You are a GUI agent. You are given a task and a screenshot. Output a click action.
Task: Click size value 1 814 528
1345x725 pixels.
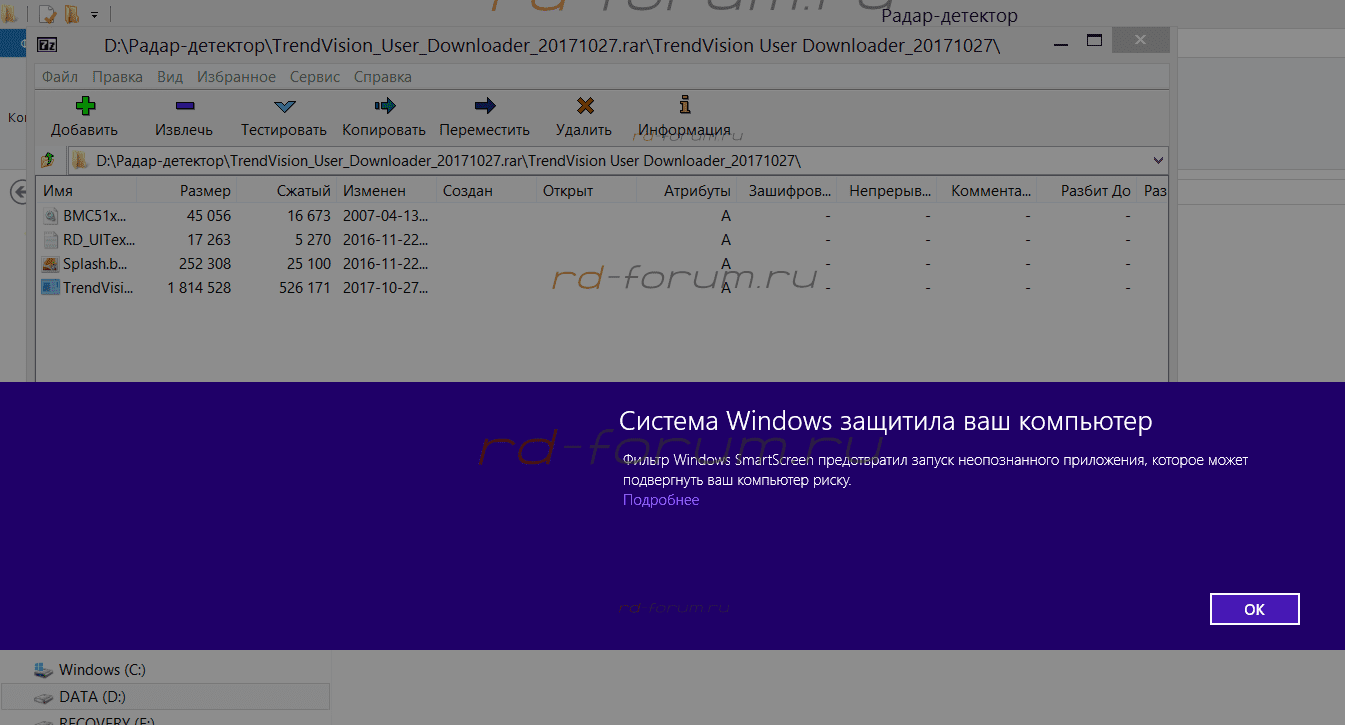(x=199, y=288)
